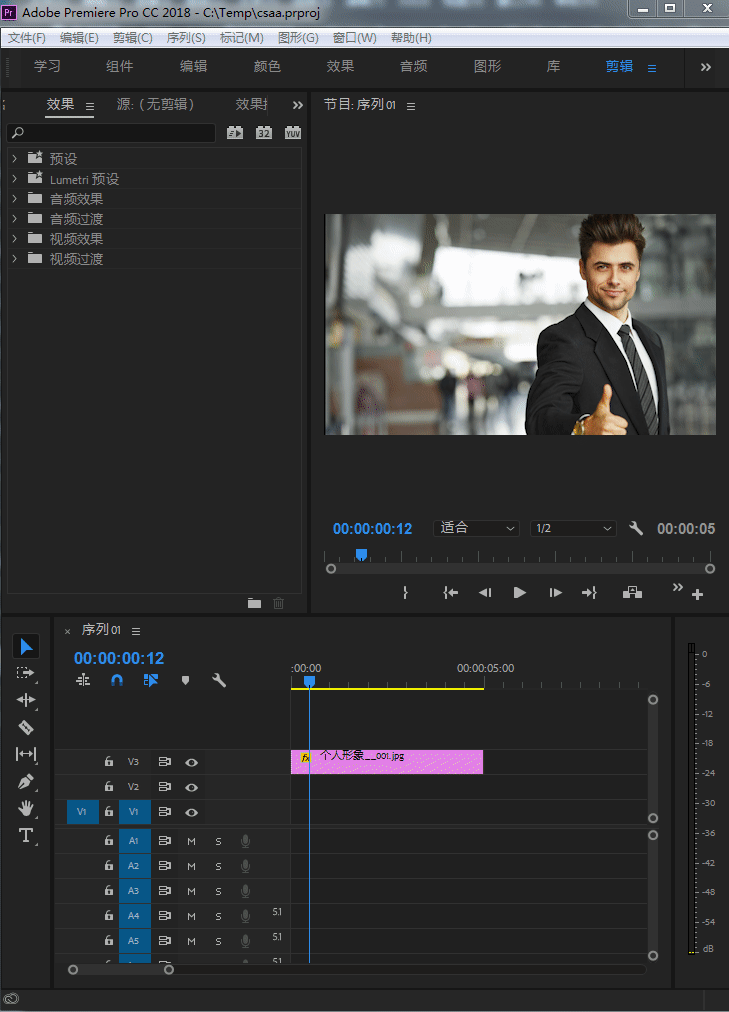
Task: Delete custom item trash icon in Effects
Action: click(x=279, y=603)
